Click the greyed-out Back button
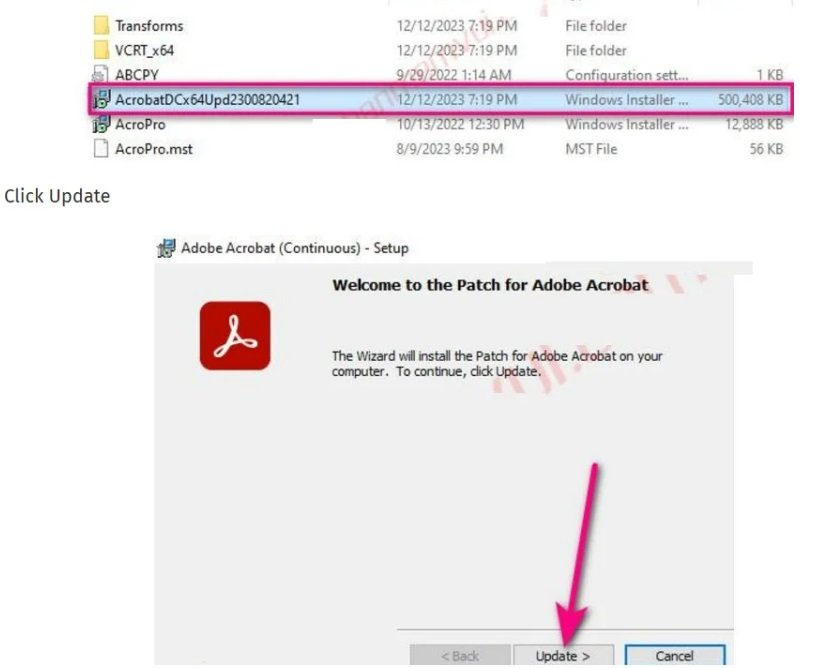This screenshot has width=835, height=668. pos(460,656)
